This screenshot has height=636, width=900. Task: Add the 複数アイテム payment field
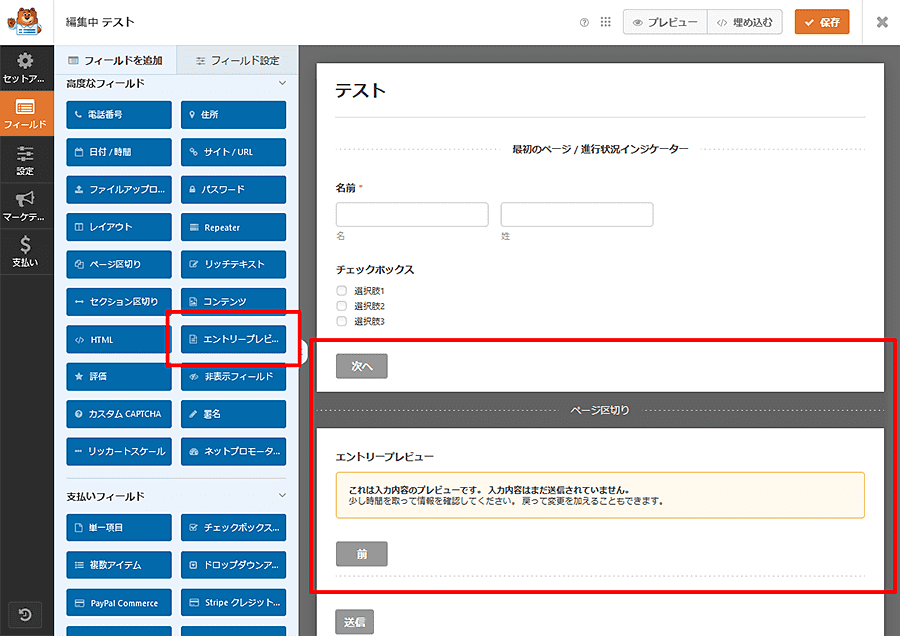[119, 565]
